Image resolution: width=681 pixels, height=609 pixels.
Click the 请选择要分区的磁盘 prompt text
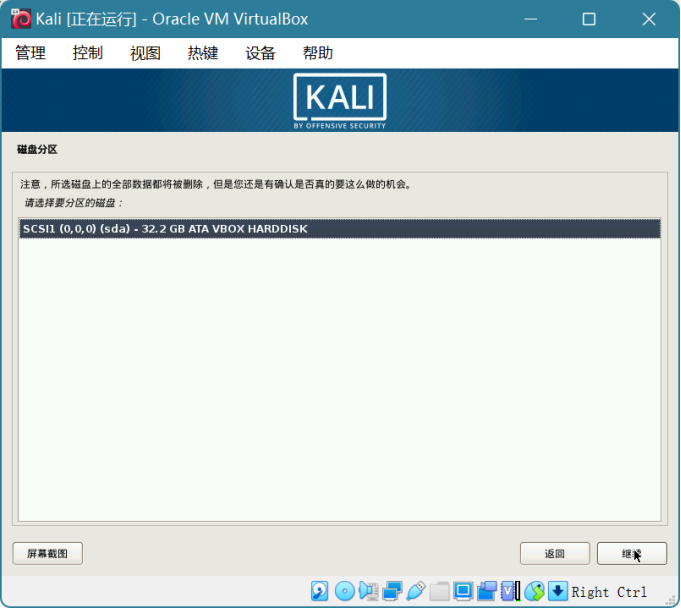point(73,203)
